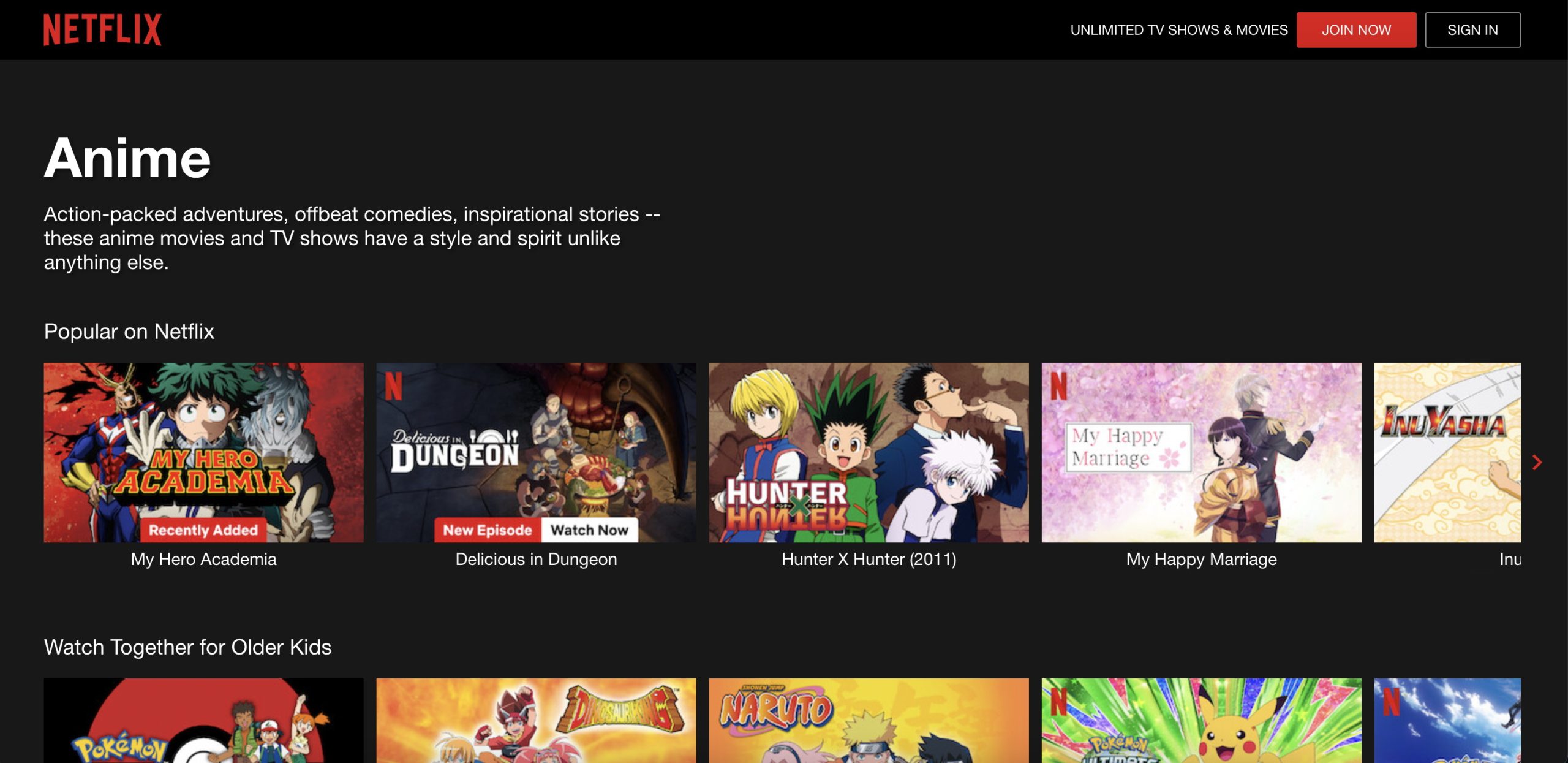This screenshot has height=763, width=1568.
Task: Click the Join Now button
Action: point(1355,29)
